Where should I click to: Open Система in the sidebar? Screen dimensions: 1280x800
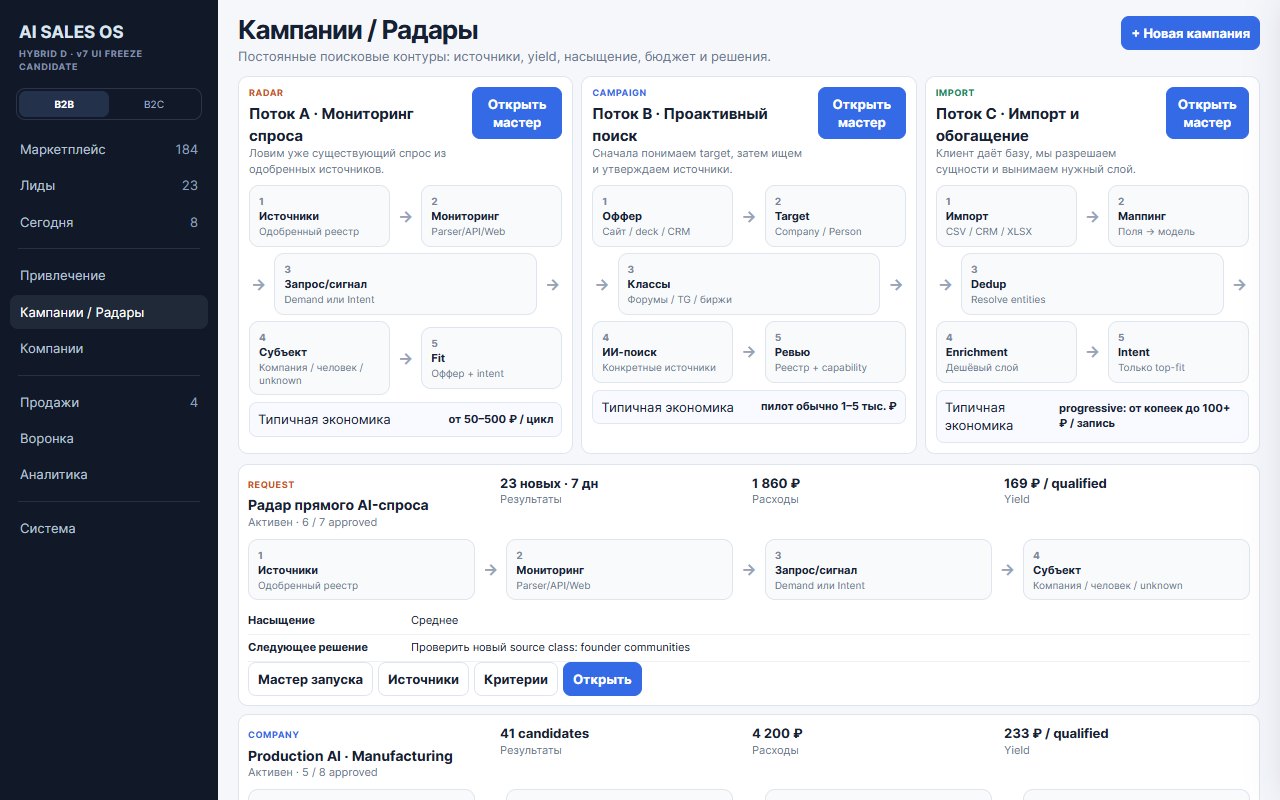click(x=109, y=528)
